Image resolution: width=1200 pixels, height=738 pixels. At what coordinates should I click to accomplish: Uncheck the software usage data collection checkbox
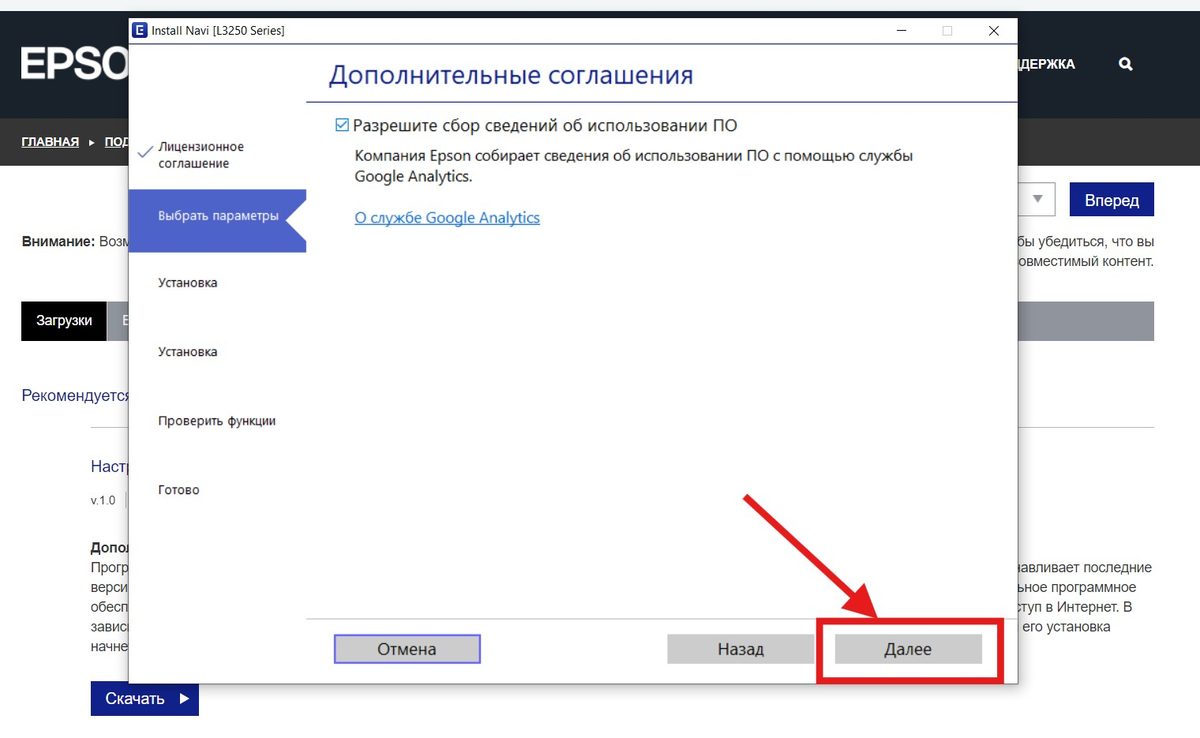click(x=342, y=125)
